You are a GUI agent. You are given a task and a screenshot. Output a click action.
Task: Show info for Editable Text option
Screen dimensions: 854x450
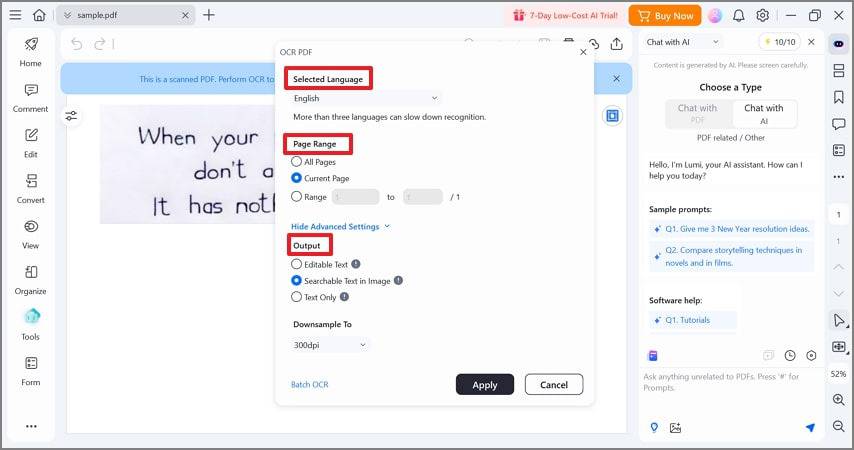356,264
